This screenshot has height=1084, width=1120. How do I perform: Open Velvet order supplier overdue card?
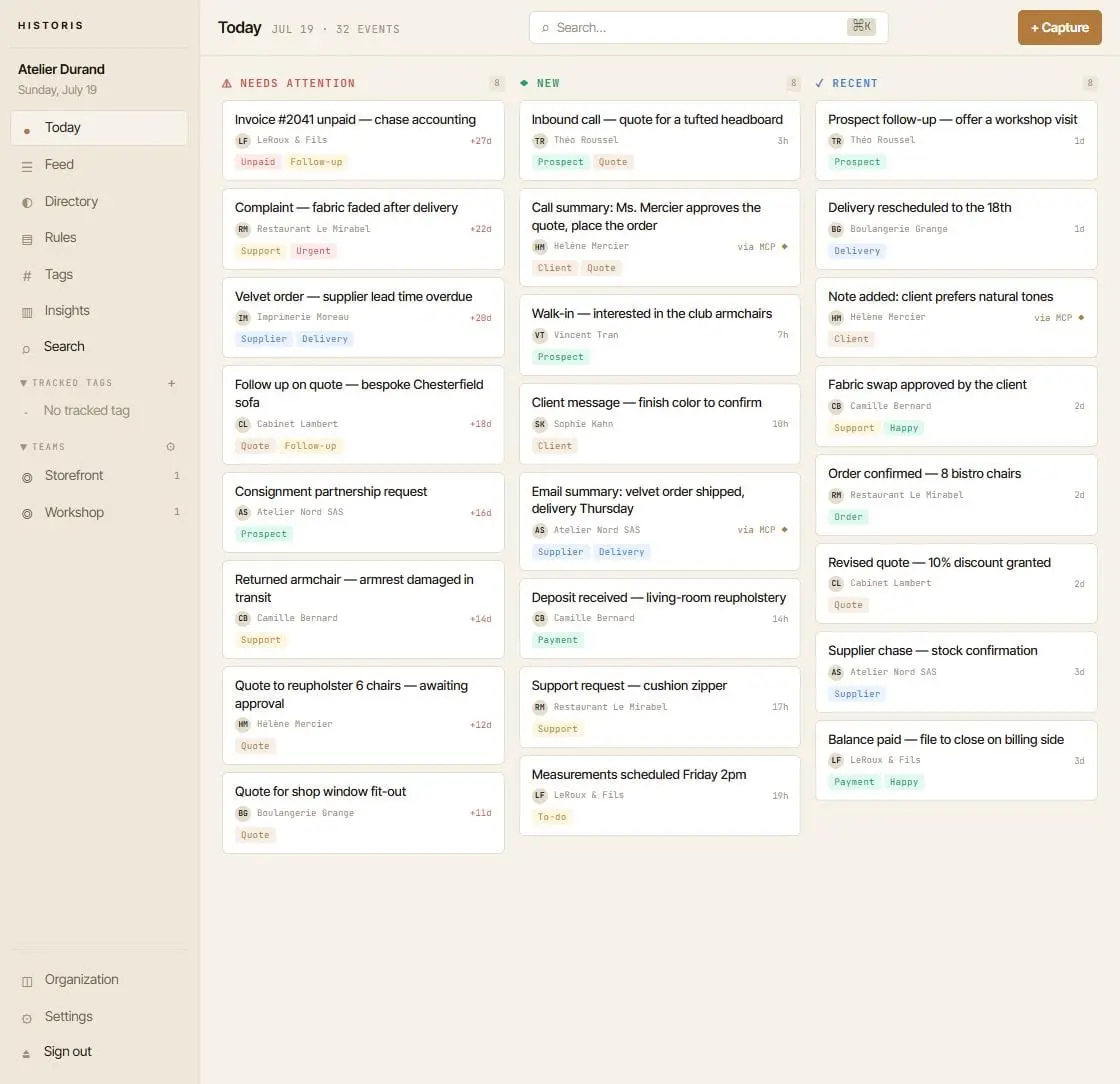(363, 318)
